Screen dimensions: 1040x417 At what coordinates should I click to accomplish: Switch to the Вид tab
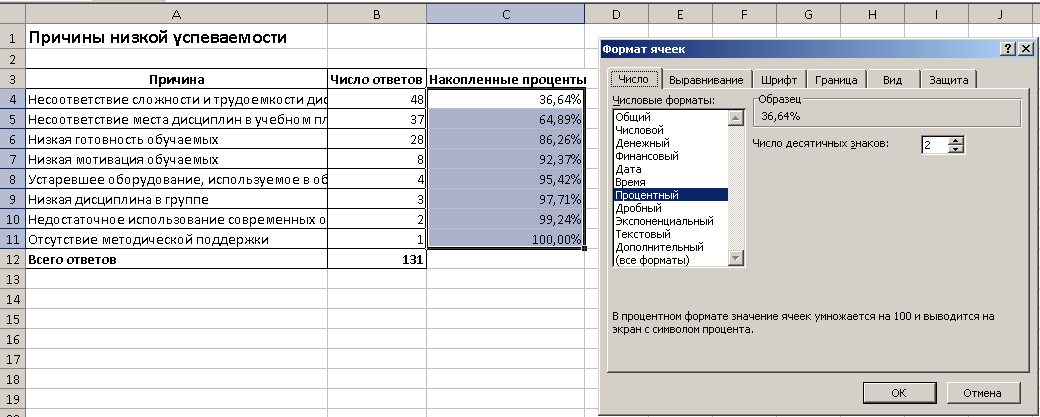pyautogui.click(x=893, y=80)
